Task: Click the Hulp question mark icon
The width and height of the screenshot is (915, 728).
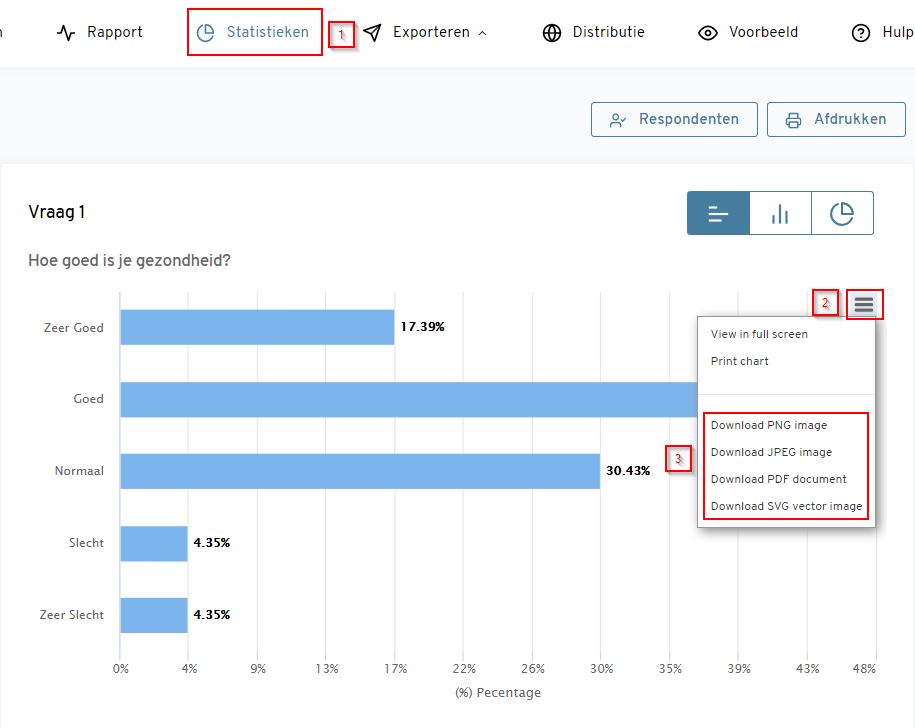Action: click(x=861, y=32)
